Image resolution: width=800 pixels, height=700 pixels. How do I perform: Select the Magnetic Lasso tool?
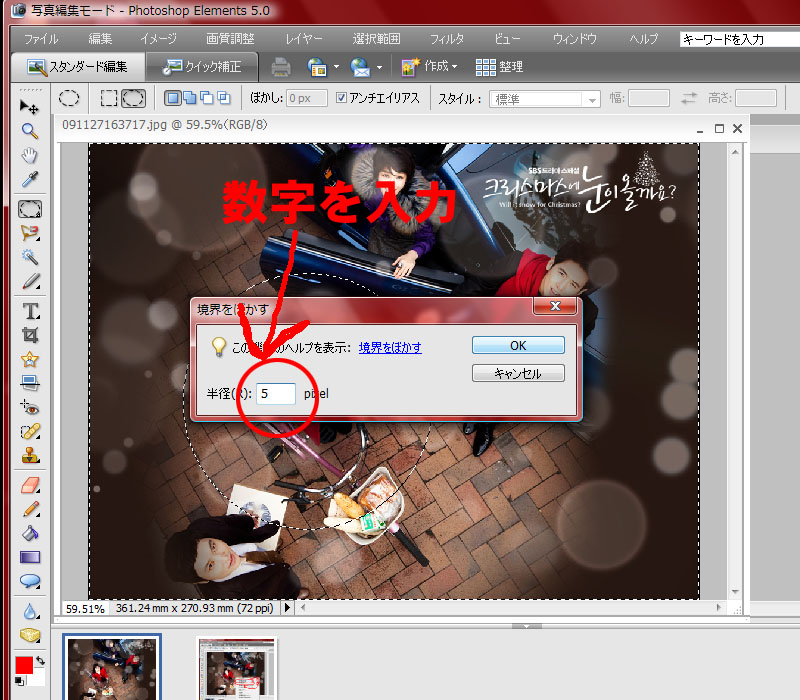pos(30,233)
